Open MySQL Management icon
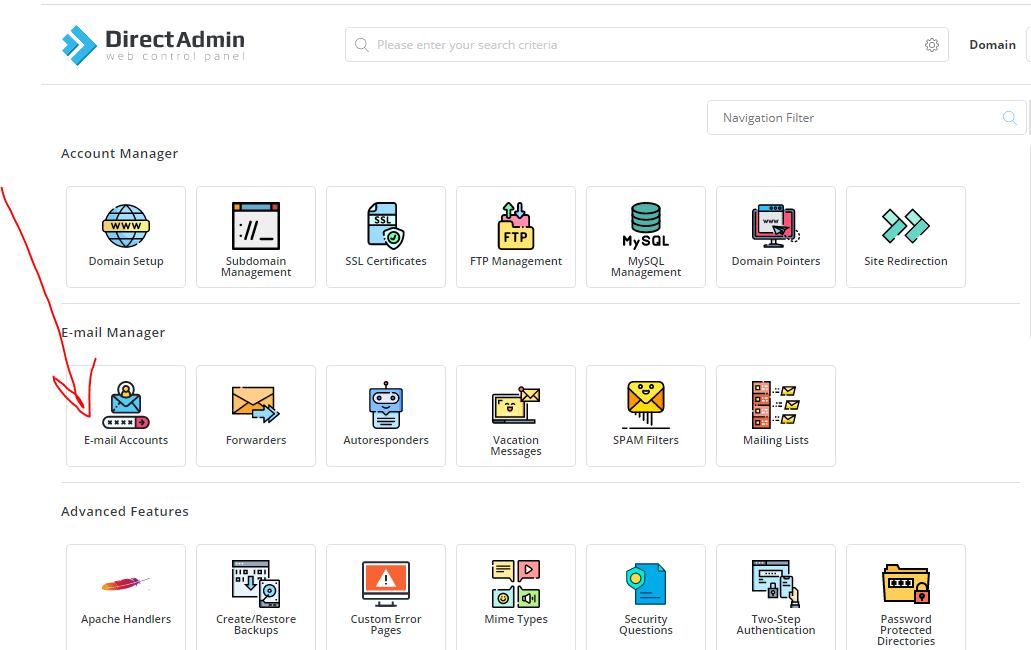Viewport: 1031px width, 650px height. 646,227
